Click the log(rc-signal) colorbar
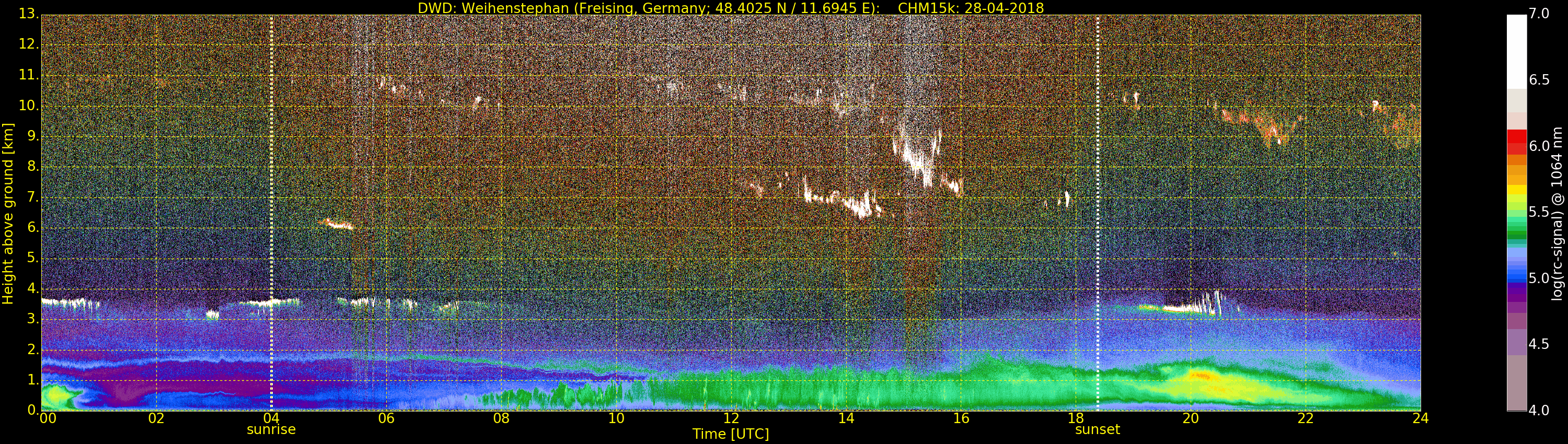The height and width of the screenshot is (444, 1568). point(1516,213)
